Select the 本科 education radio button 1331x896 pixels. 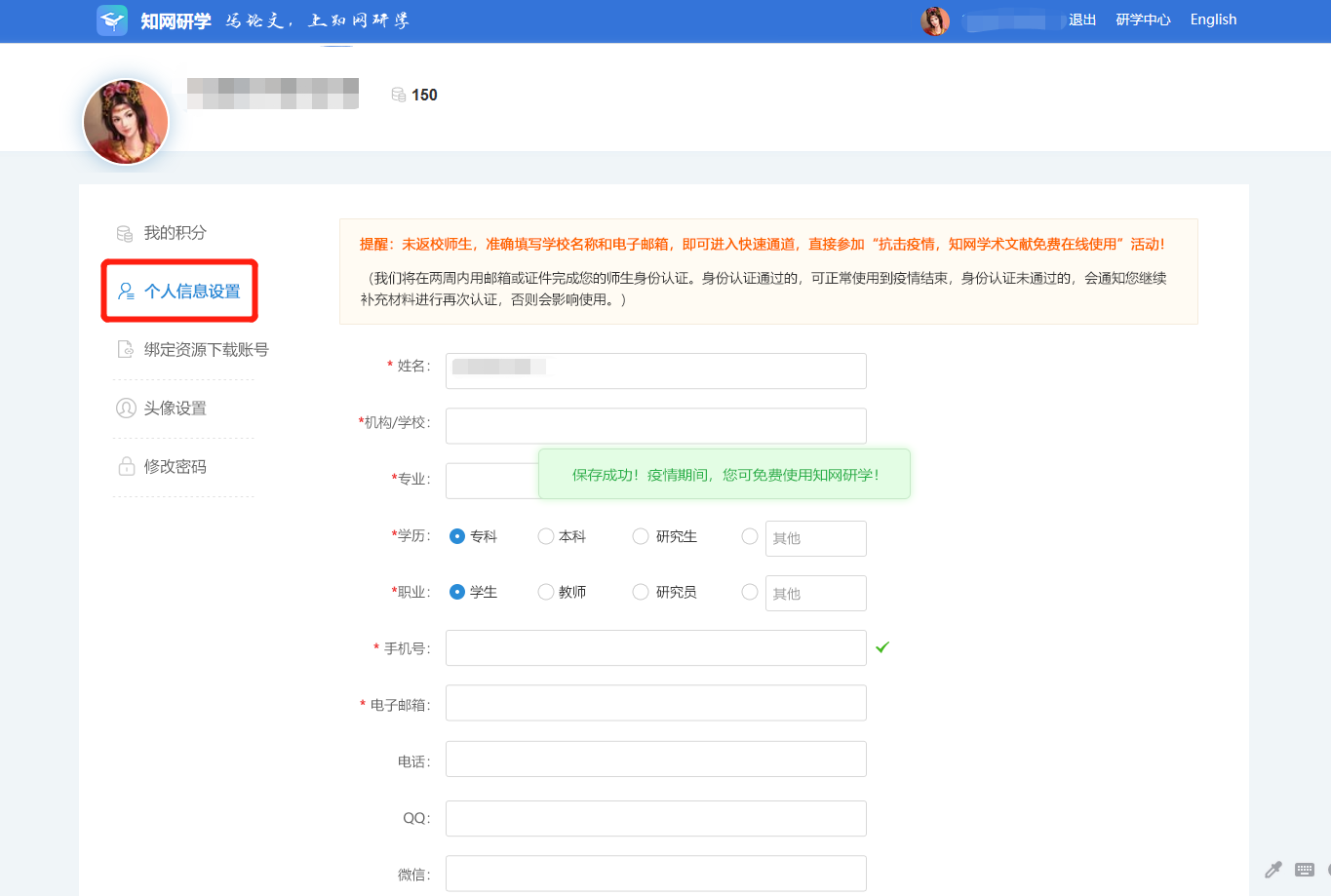click(x=546, y=536)
